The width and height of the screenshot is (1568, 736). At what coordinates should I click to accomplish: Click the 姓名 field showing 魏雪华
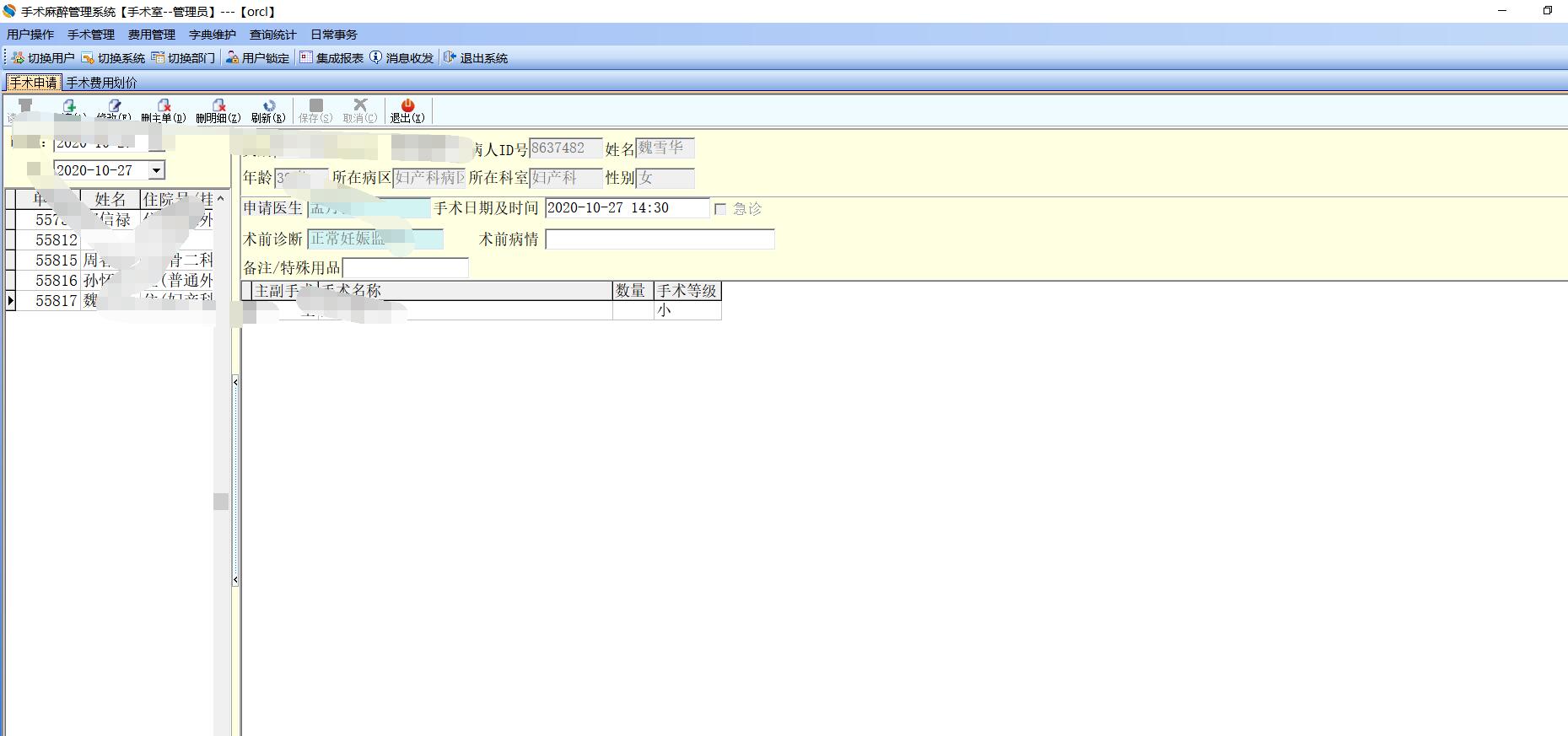coord(665,148)
